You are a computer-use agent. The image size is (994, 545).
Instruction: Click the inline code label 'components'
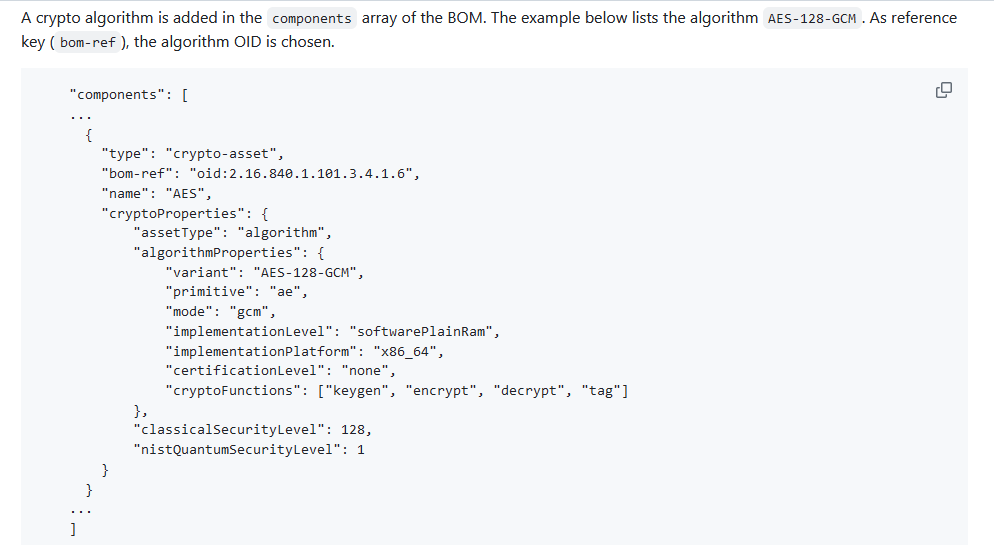311,18
